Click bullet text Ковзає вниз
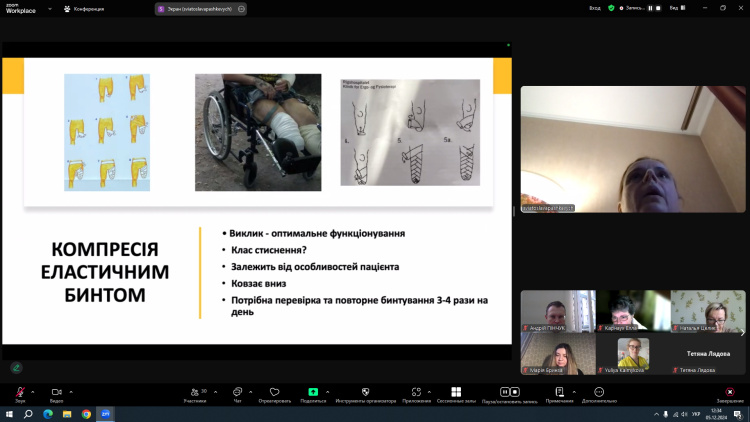 click(x=259, y=283)
